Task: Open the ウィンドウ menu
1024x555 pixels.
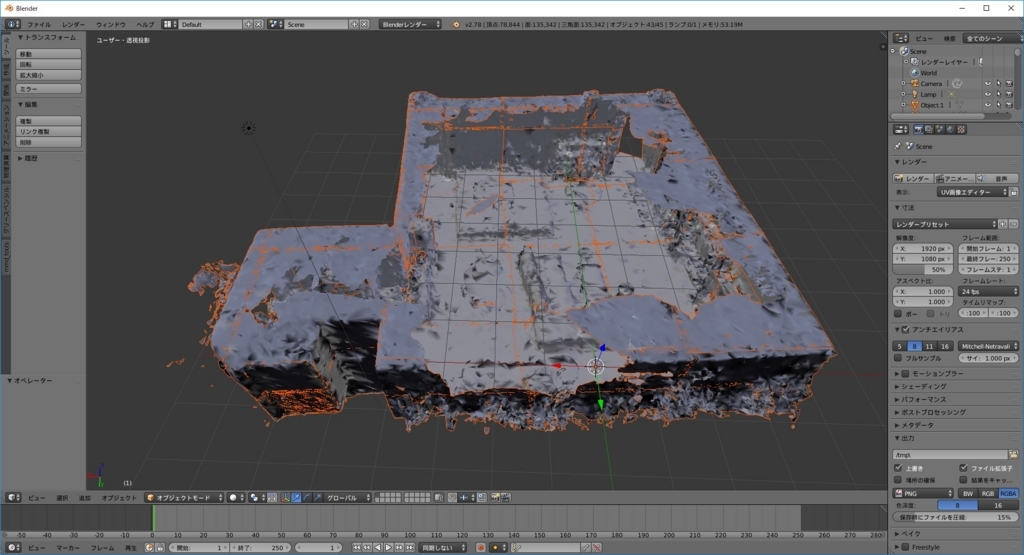Action: 110,23
